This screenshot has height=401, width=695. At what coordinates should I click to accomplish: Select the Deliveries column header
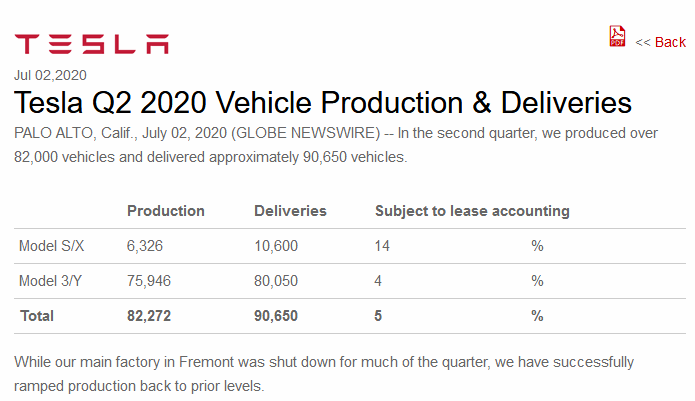point(290,211)
